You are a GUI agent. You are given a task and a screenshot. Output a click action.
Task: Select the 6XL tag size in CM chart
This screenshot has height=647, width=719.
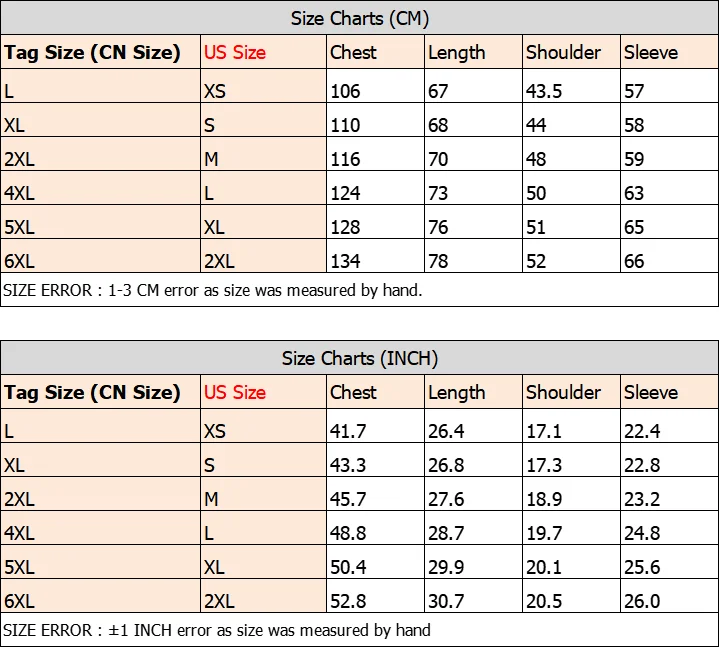pyautogui.click(x=19, y=261)
